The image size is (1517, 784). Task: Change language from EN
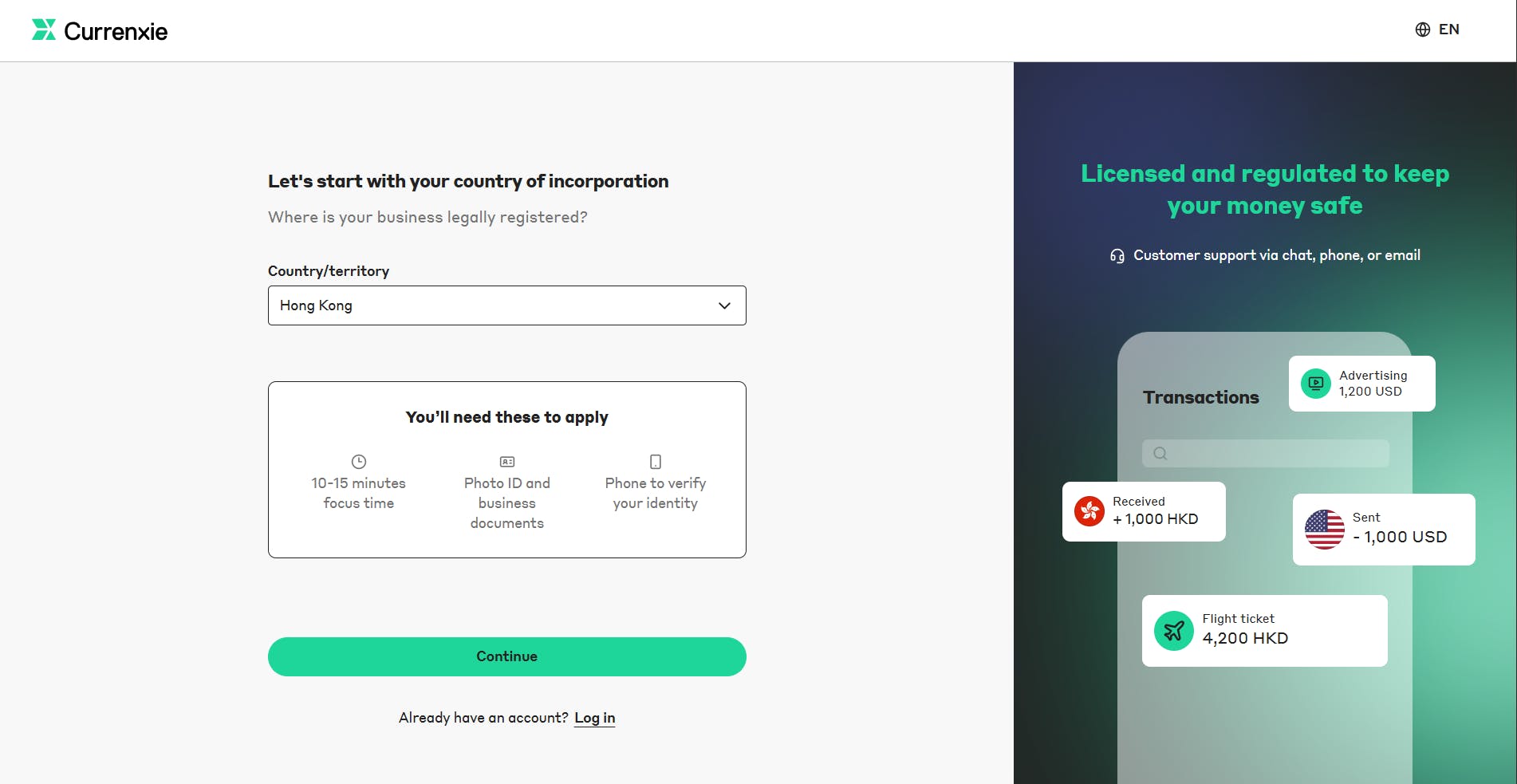click(x=1449, y=29)
